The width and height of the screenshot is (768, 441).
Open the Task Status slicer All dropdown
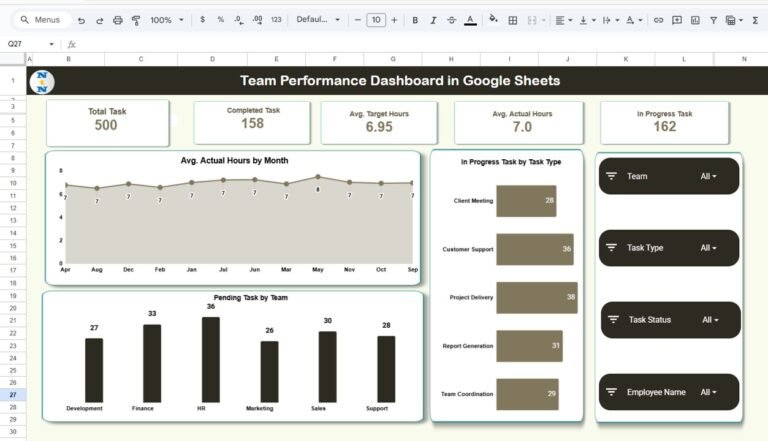pyautogui.click(x=710, y=320)
